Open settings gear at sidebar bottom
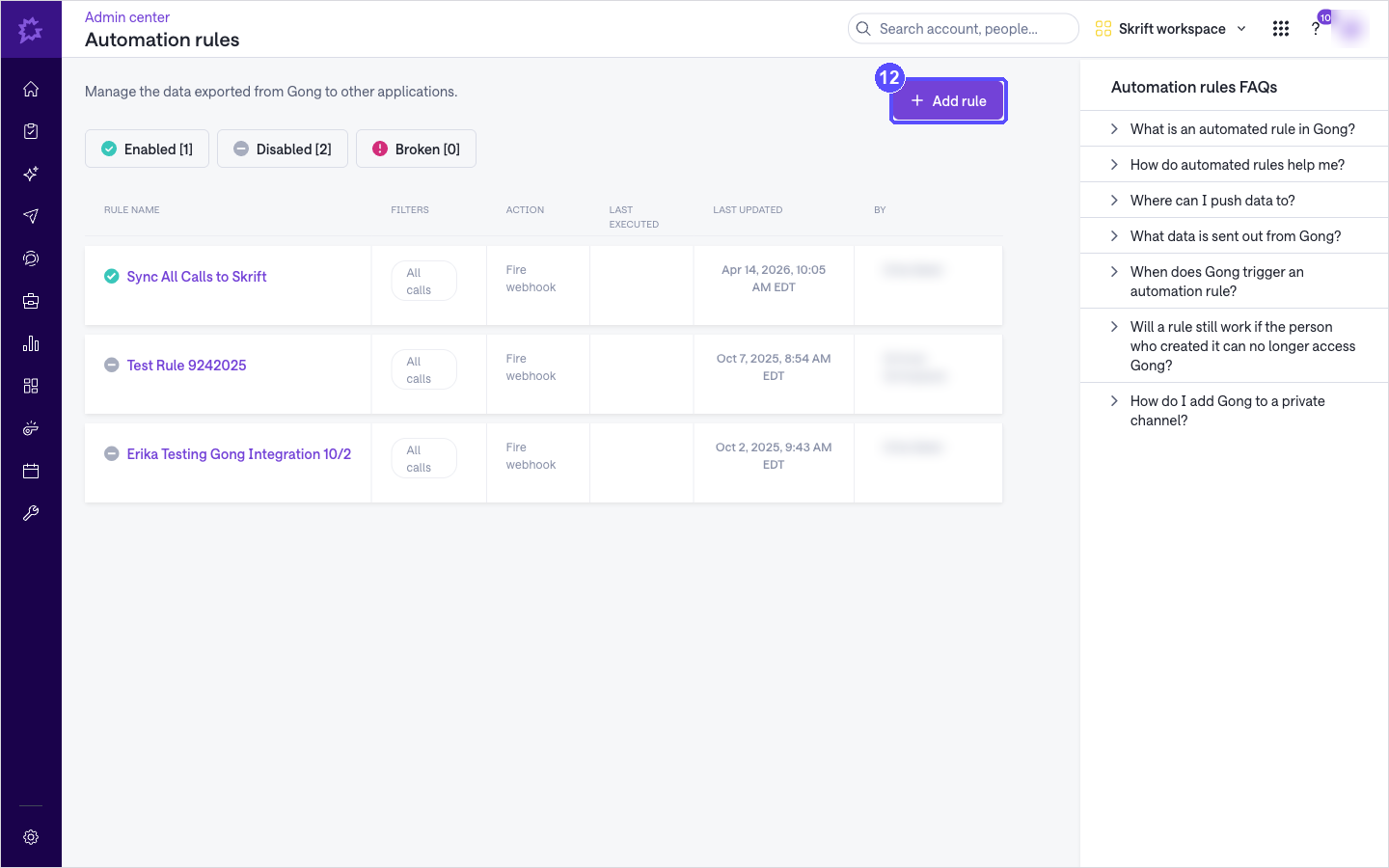 [31, 837]
